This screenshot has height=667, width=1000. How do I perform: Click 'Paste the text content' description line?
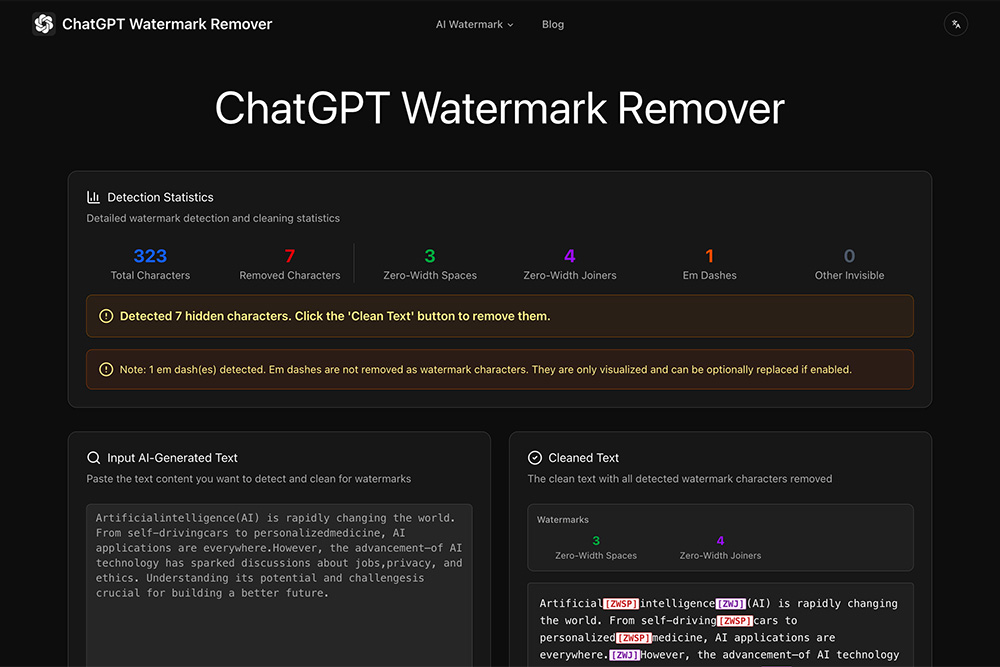coord(249,479)
